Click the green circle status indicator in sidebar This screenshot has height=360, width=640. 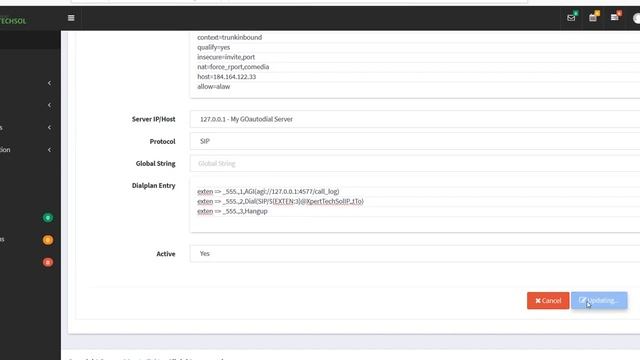point(48,218)
